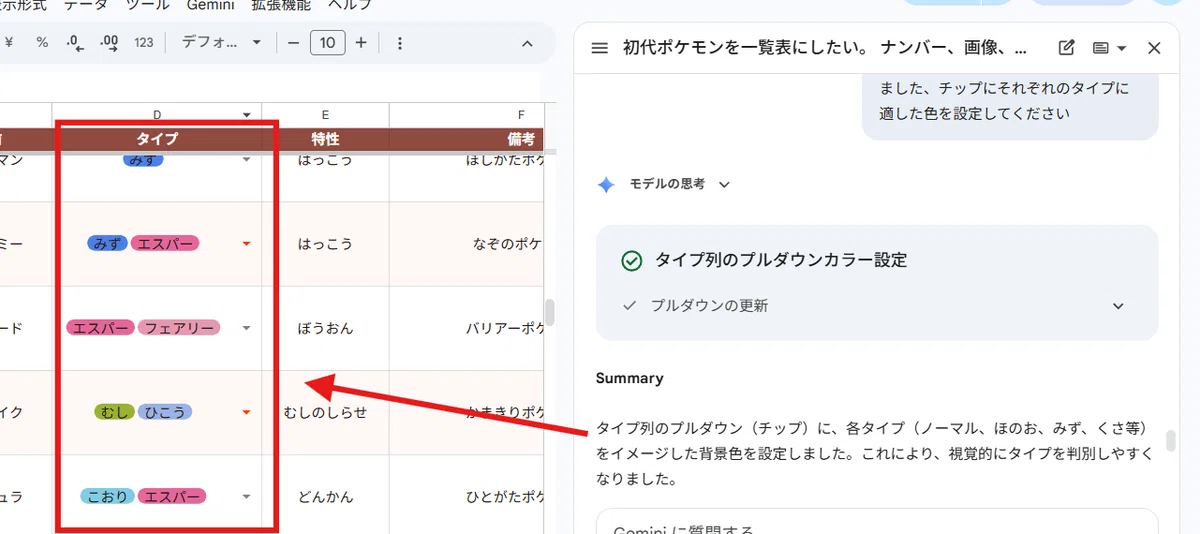This screenshot has height=534, width=1200.
Task: Open dropdown arrow of みず エスパー cell
Action: tap(247, 244)
